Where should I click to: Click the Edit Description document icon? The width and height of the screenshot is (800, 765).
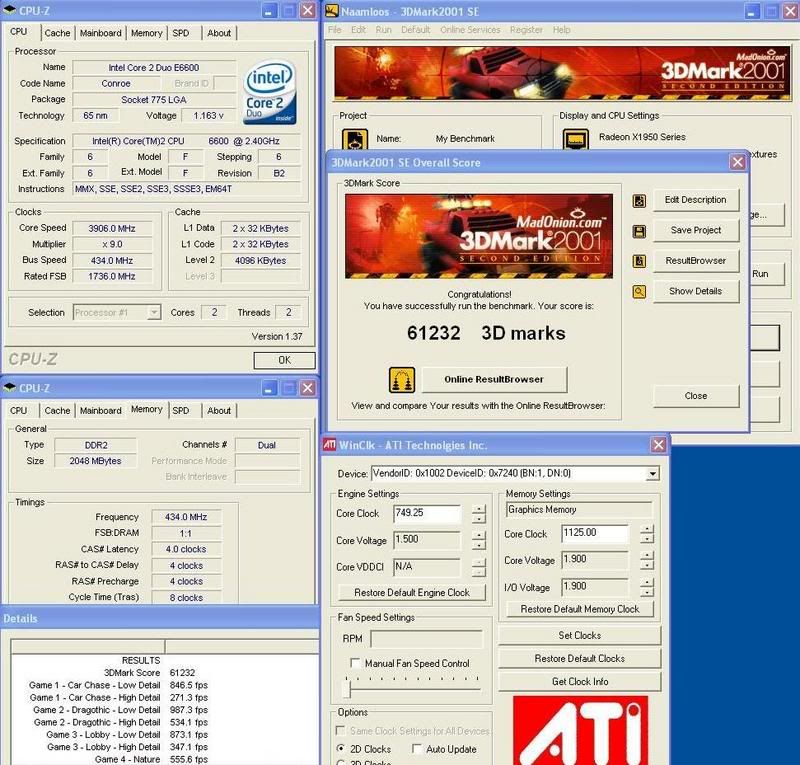click(639, 201)
